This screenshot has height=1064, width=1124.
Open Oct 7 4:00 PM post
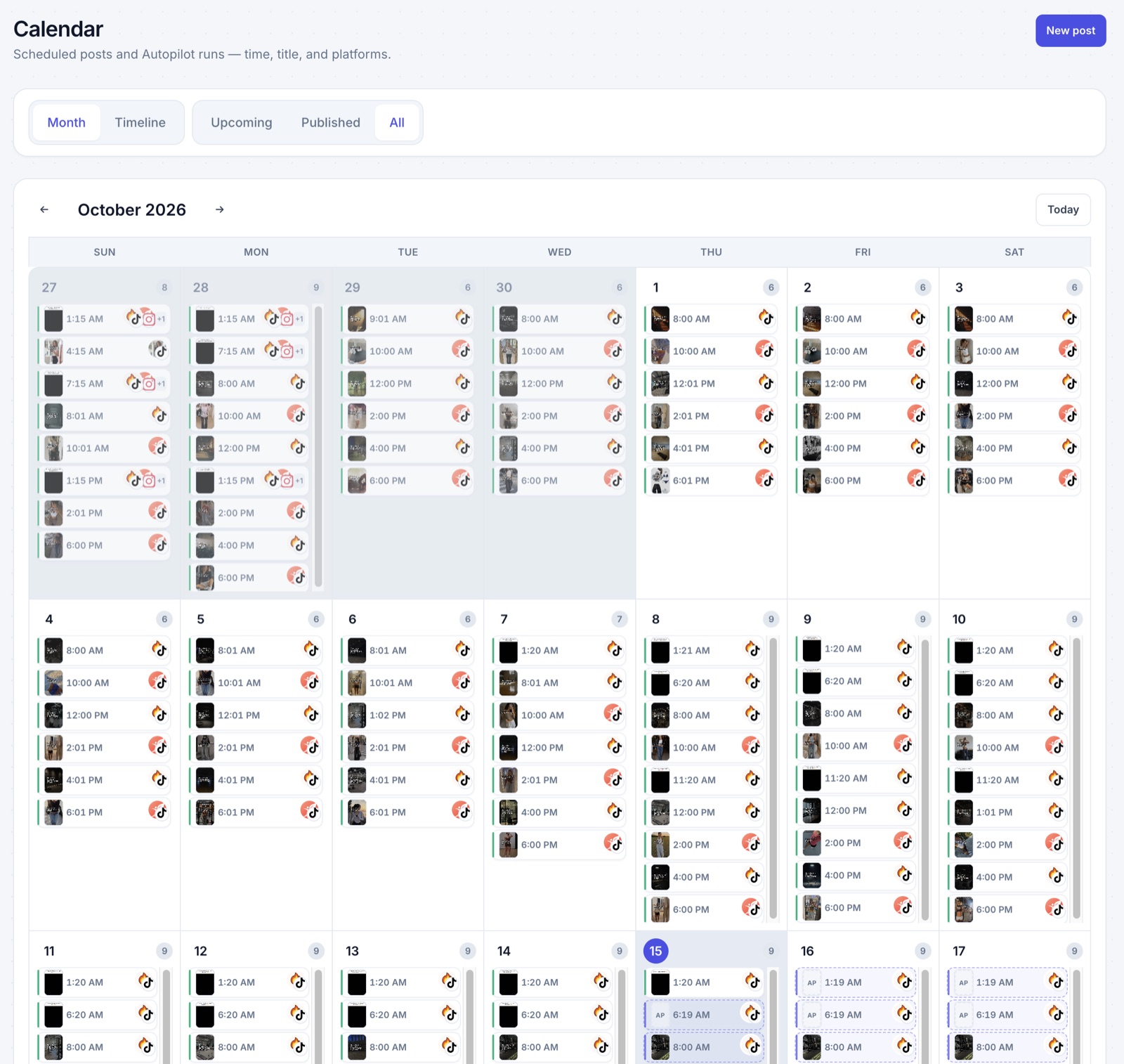(x=559, y=812)
